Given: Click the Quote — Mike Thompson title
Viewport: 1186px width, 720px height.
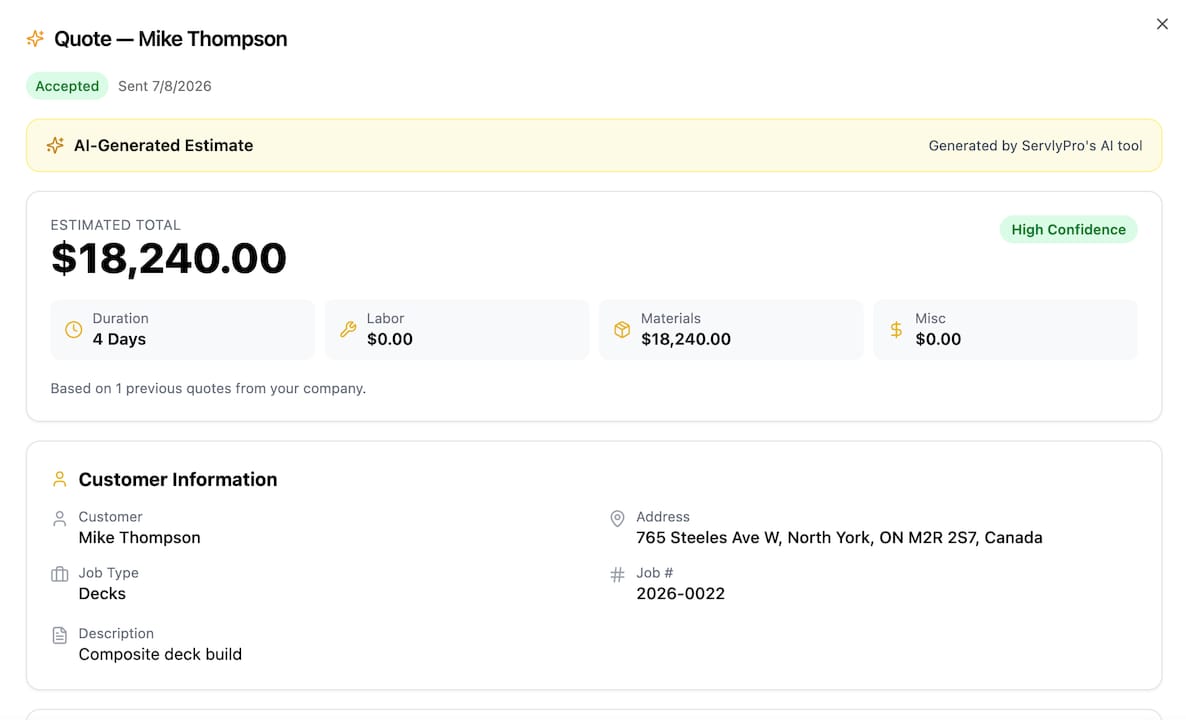Looking at the screenshot, I should [171, 39].
